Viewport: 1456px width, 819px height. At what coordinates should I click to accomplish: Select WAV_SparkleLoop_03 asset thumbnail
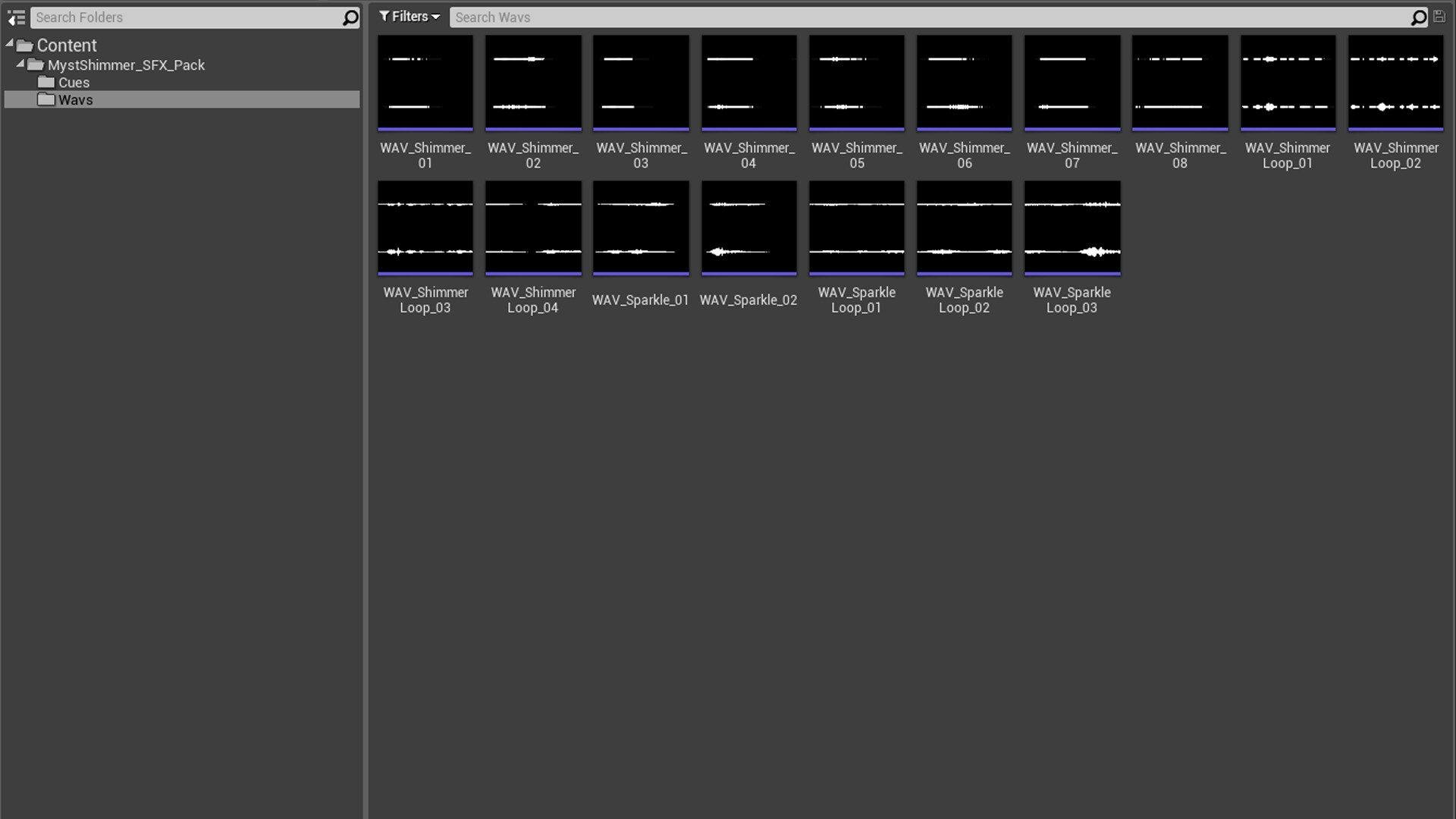(x=1072, y=227)
